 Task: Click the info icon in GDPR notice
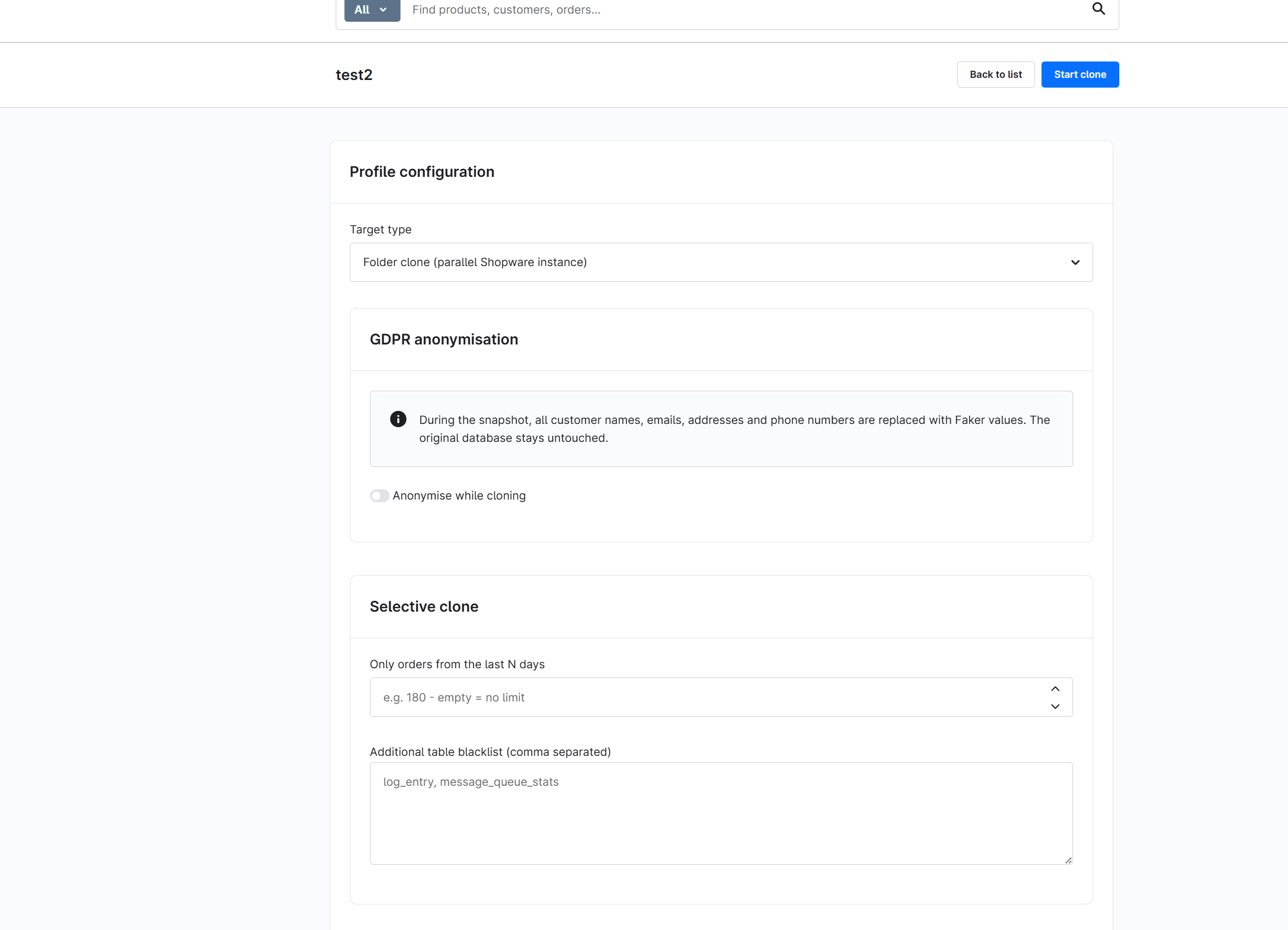point(398,419)
